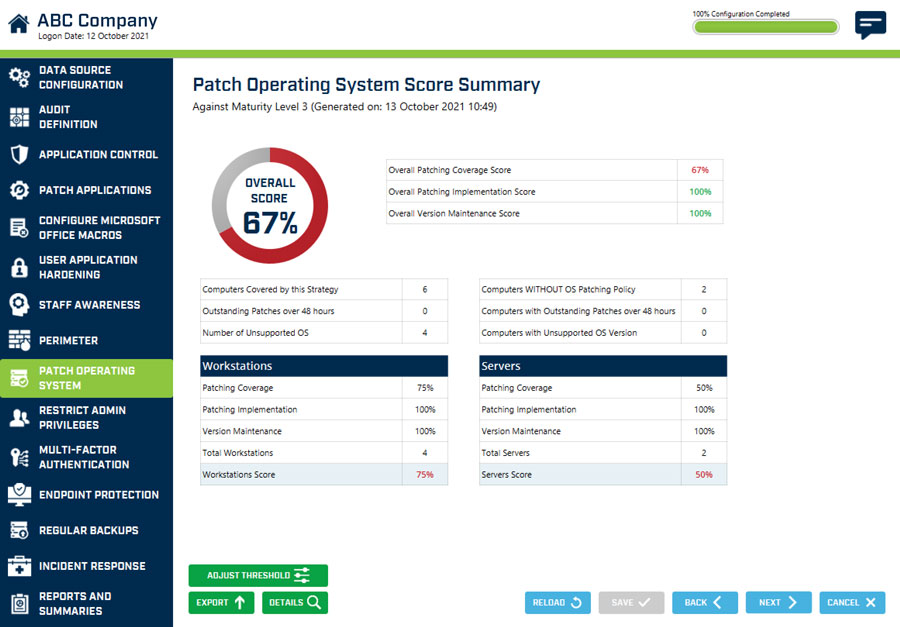This screenshot has height=627, width=900.
Task: Click the Adjust Threshold button
Action: coord(257,576)
